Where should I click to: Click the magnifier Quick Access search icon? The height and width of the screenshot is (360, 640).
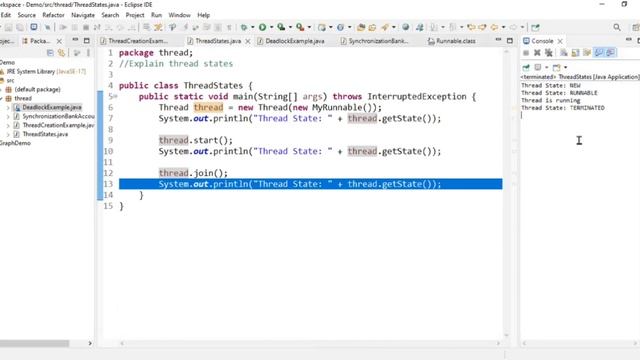(617, 27)
